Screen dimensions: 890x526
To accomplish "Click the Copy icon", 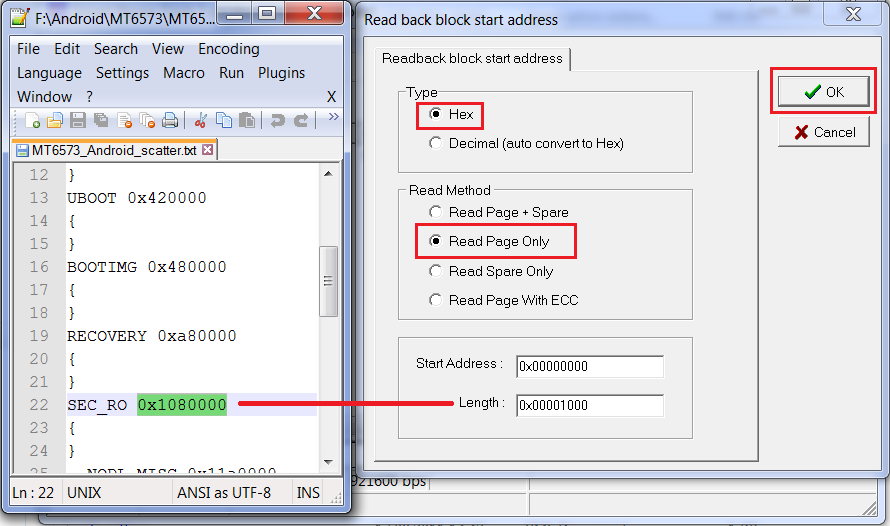I will (224, 120).
